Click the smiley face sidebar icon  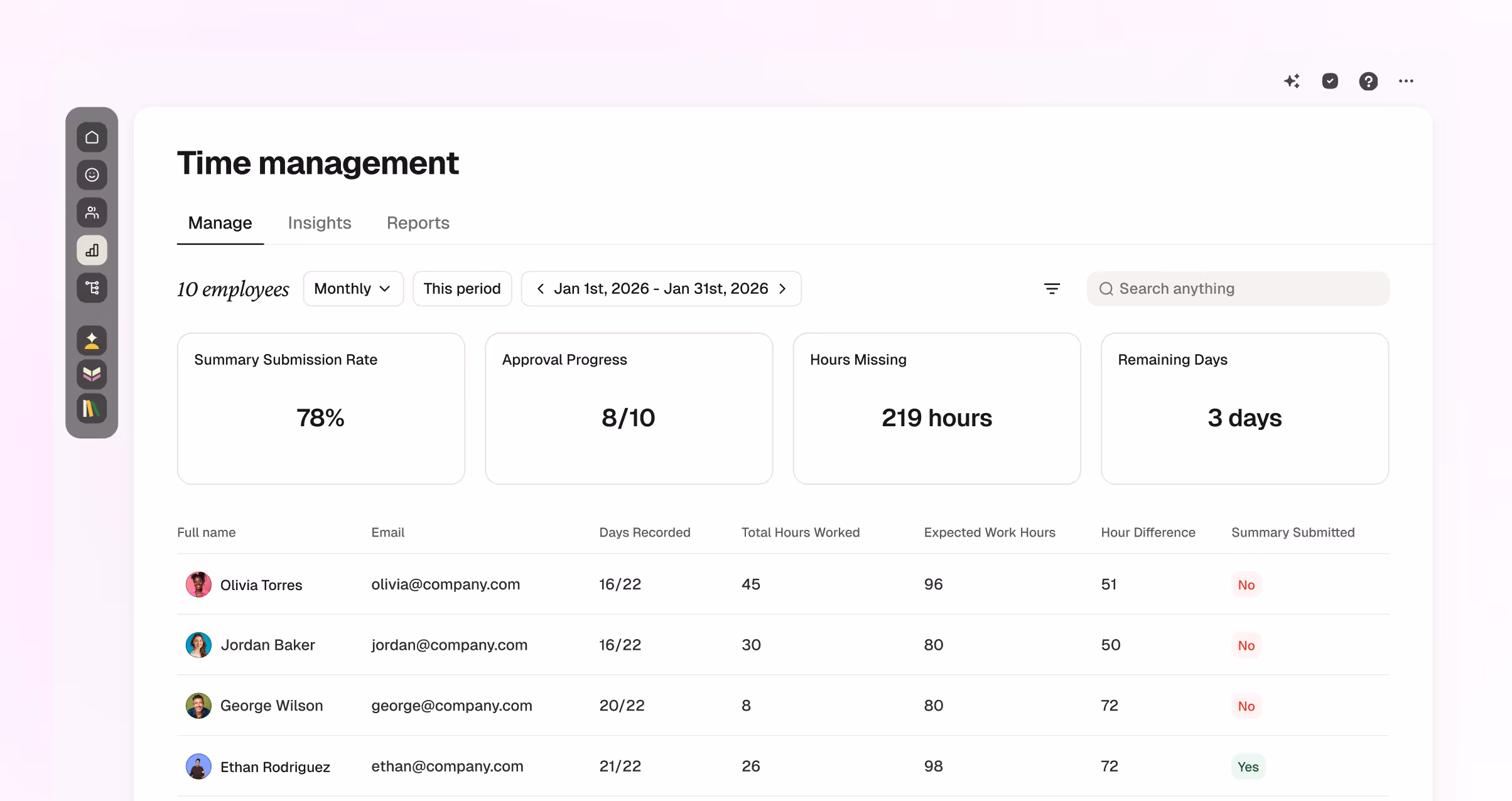point(92,175)
